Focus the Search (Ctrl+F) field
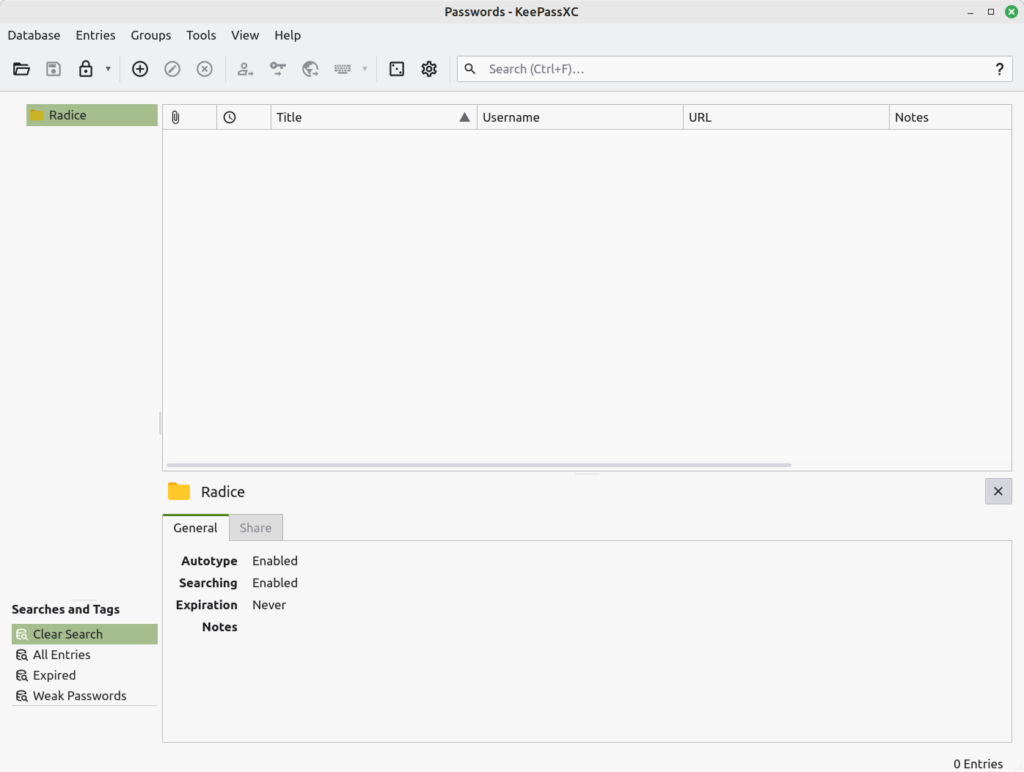The width and height of the screenshot is (1024, 772). pyautogui.click(x=735, y=69)
